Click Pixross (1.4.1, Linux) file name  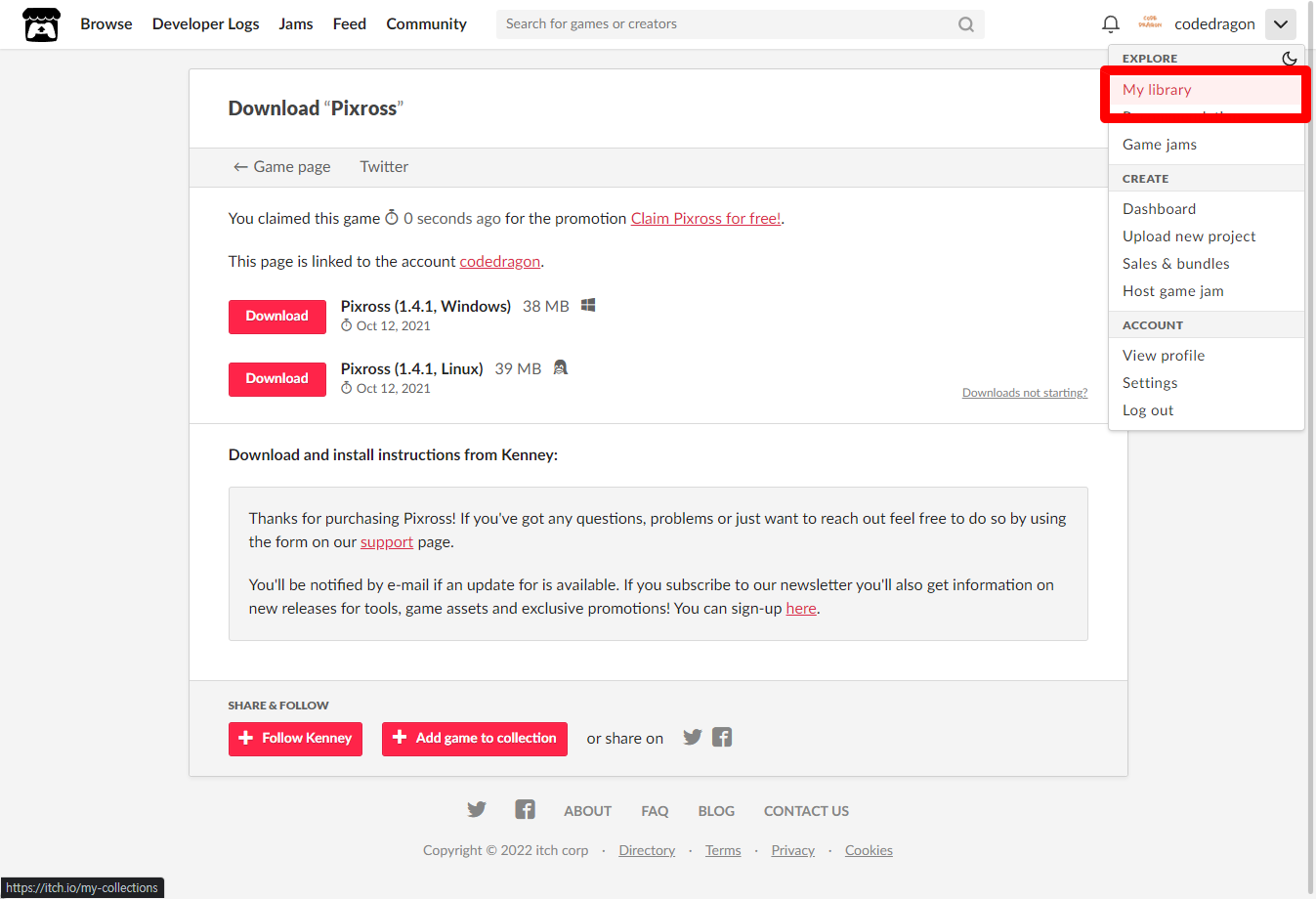click(x=412, y=369)
